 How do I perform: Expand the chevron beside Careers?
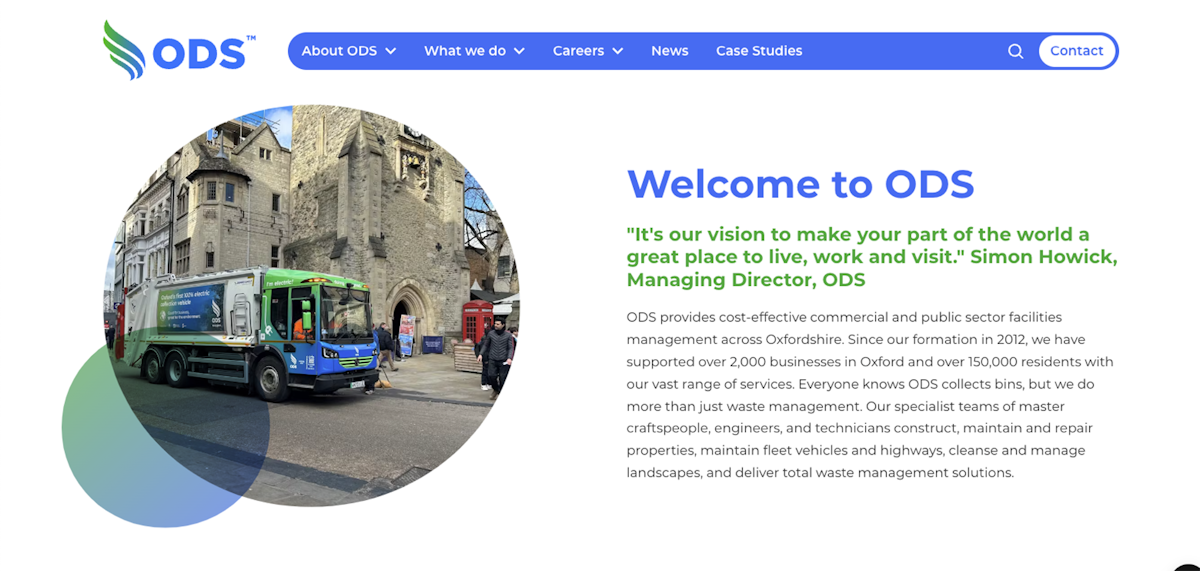(x=618, y=51)
